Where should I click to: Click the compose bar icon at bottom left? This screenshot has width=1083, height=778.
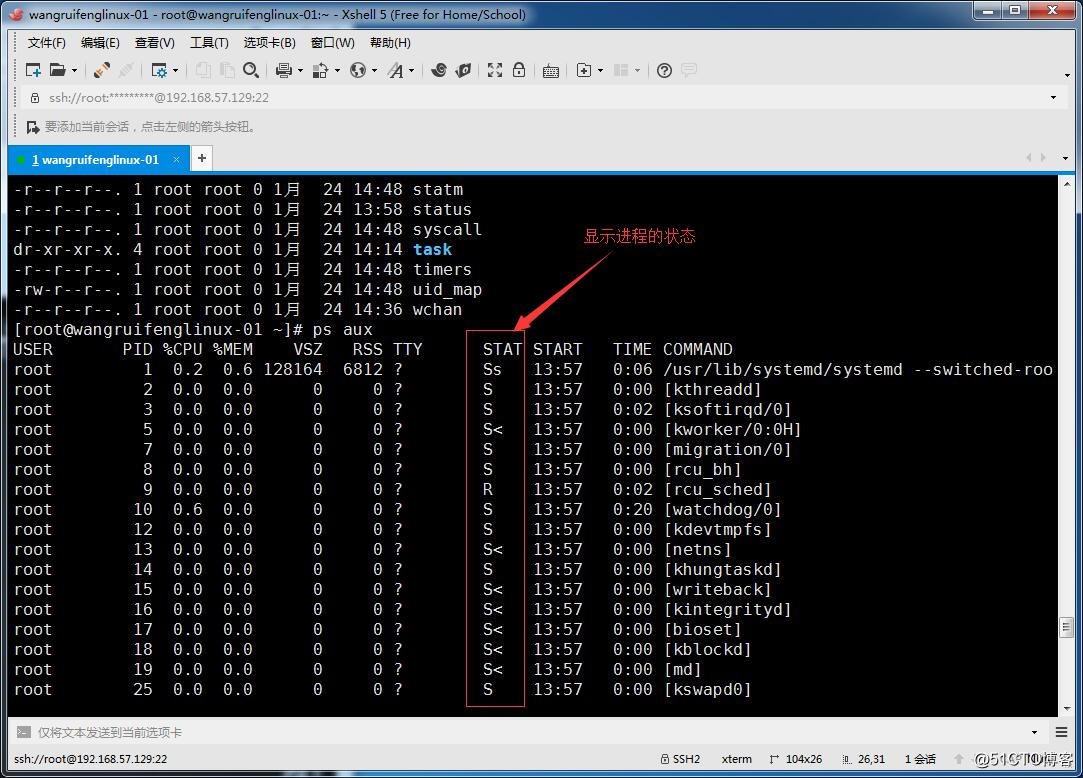(x=23, y=732)
